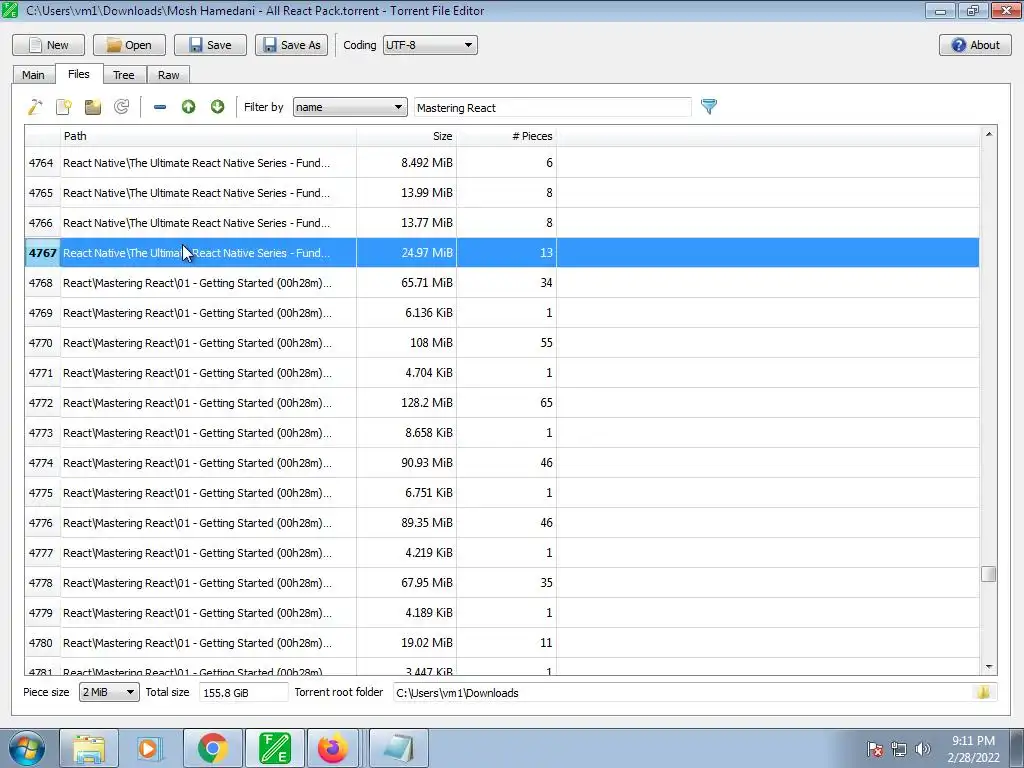Click the Total size field 155.8 GiB

(x=244, y=692)
